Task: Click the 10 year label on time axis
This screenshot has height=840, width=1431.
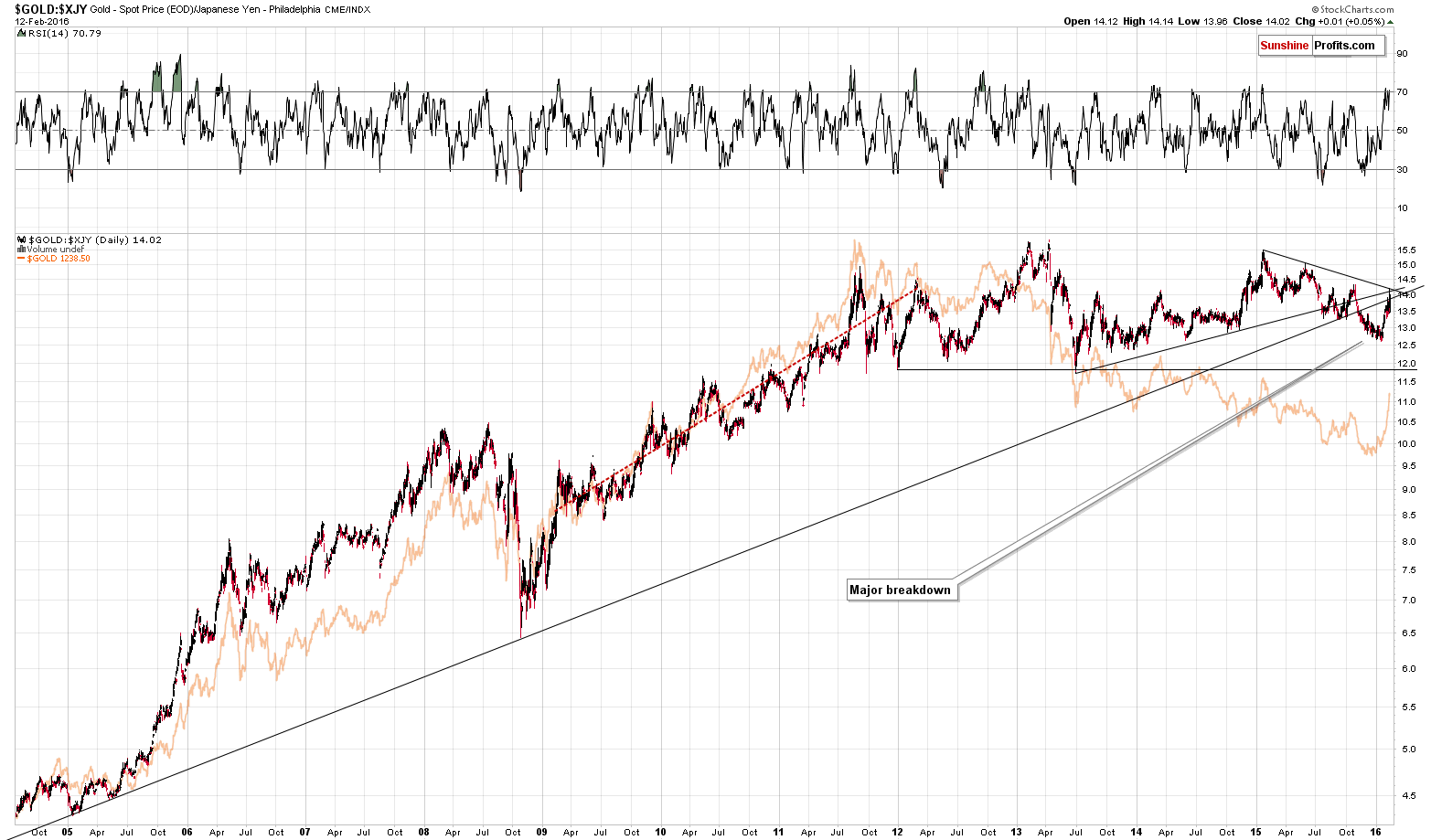Action: click(x=661, y=833)
